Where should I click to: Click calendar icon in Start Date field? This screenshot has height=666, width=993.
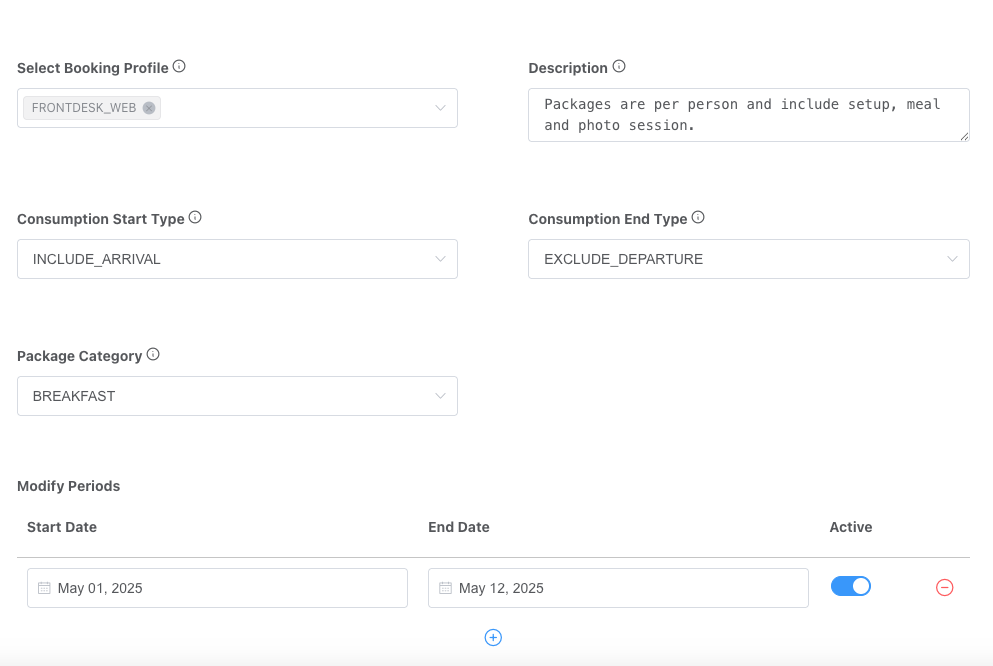click(x=44, y=588)
